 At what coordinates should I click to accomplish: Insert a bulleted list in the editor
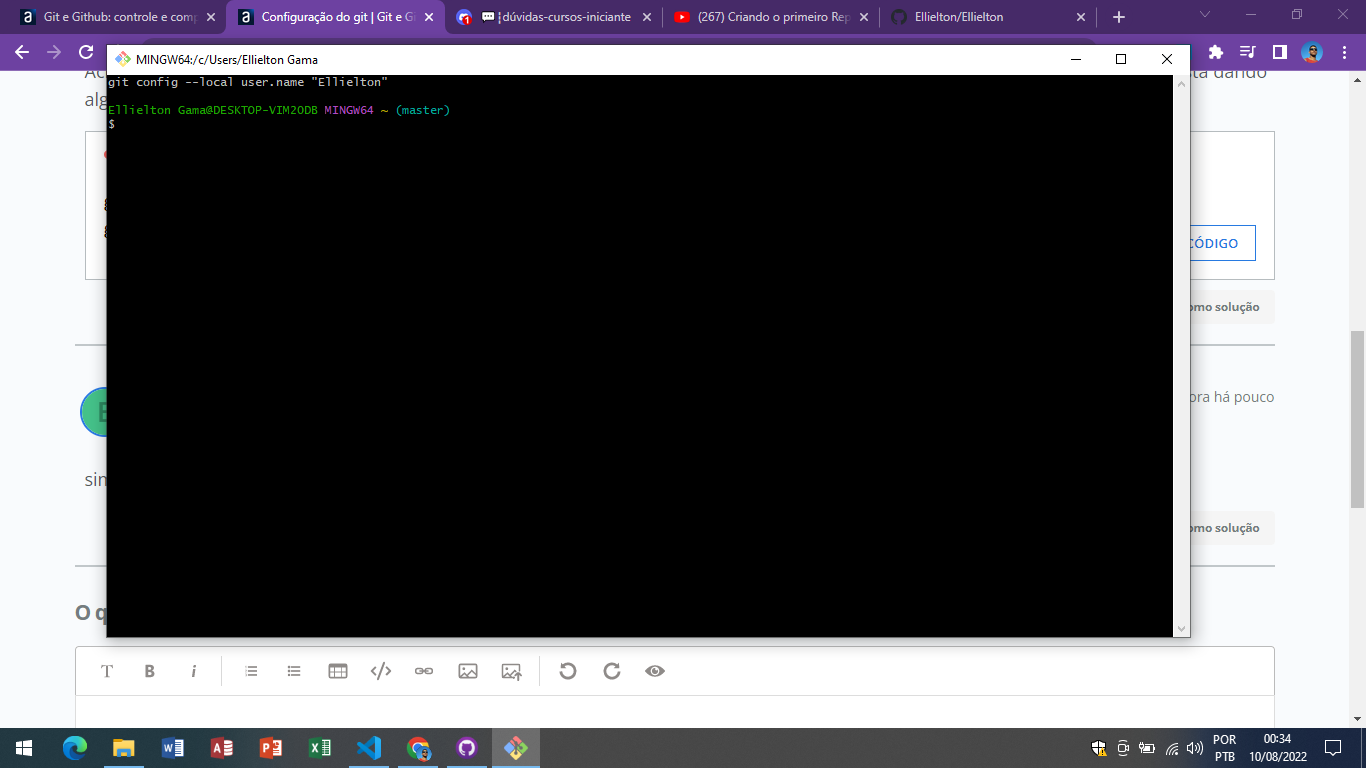coord(294,671)
